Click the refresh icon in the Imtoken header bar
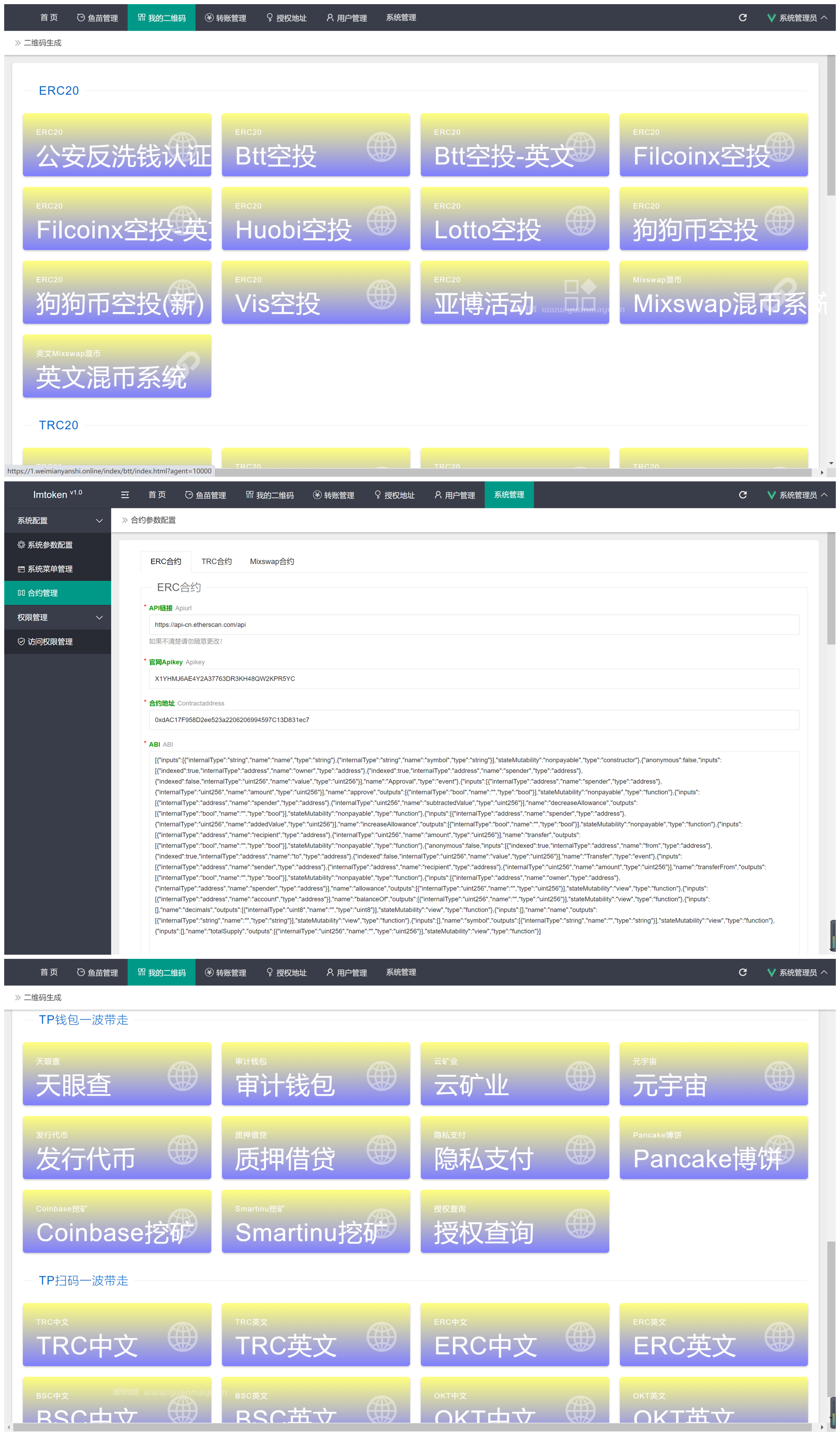The height and width of the screenshot is (1436, 840). pyautogui.click(x=743, y=495)
